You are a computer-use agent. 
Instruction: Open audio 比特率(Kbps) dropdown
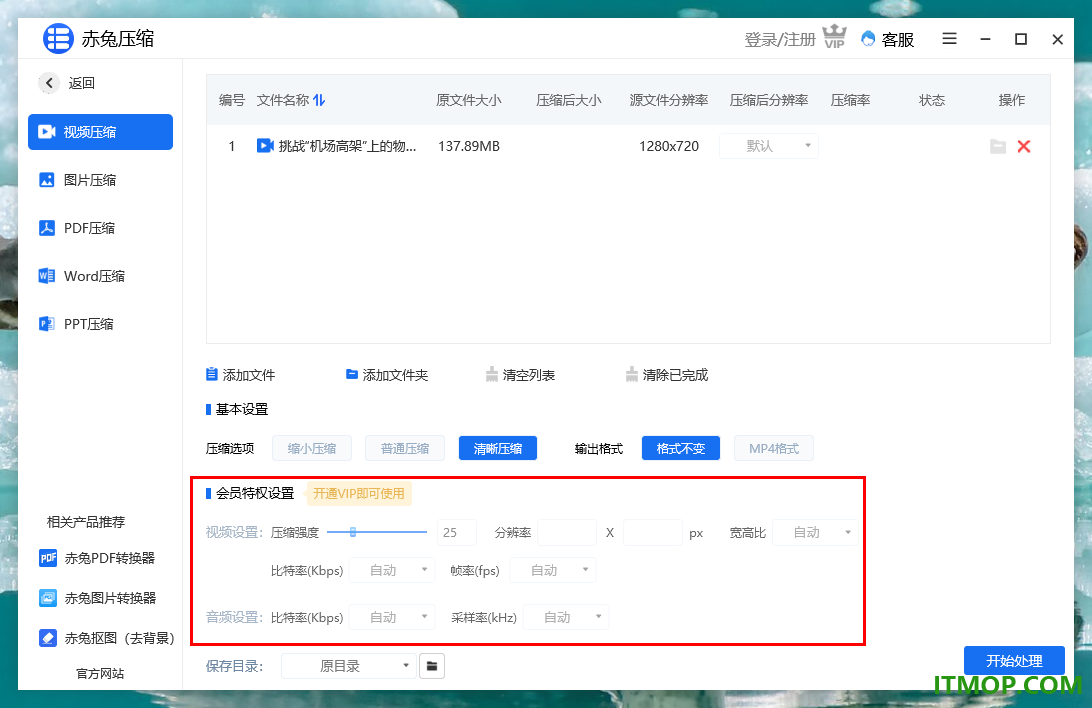point(391,617)
